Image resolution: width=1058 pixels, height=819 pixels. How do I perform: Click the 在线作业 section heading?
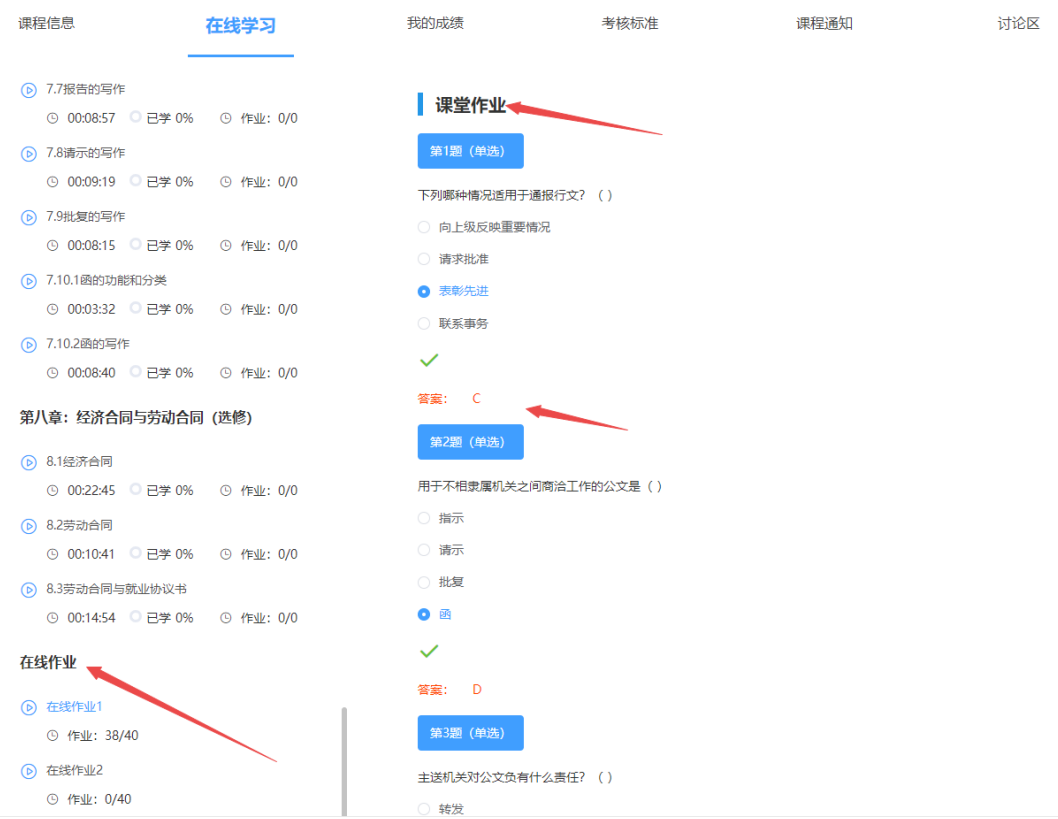click(x=48, y=662)
